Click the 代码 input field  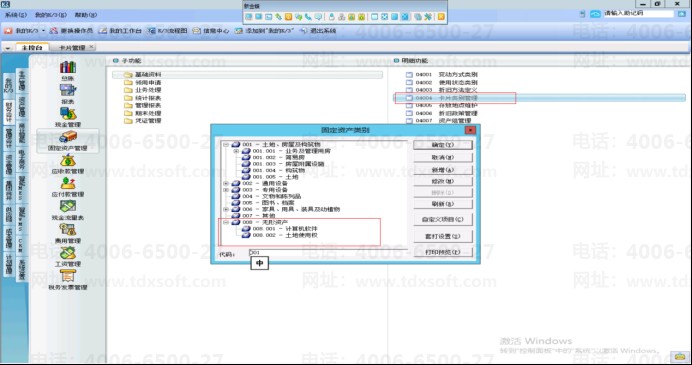click(x=329, y=253)
